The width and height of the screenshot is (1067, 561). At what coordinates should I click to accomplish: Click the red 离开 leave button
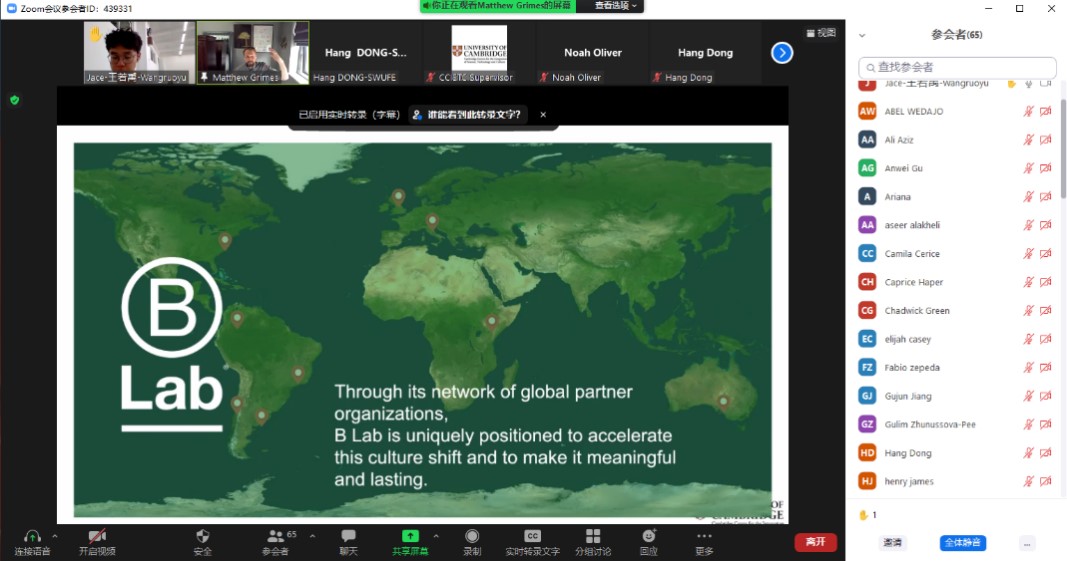point(815,542)
